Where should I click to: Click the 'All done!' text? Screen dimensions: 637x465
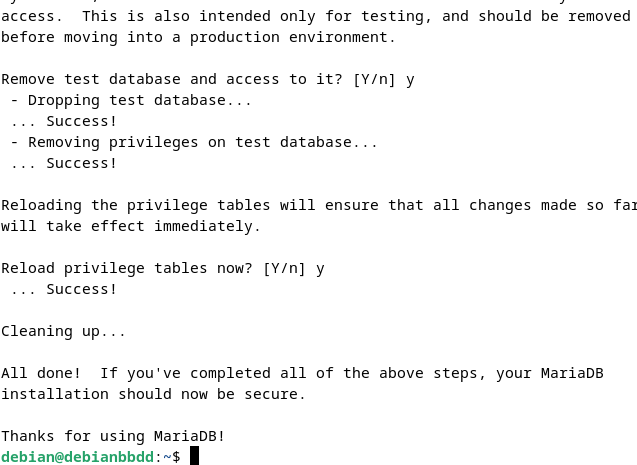coord(41,373)
